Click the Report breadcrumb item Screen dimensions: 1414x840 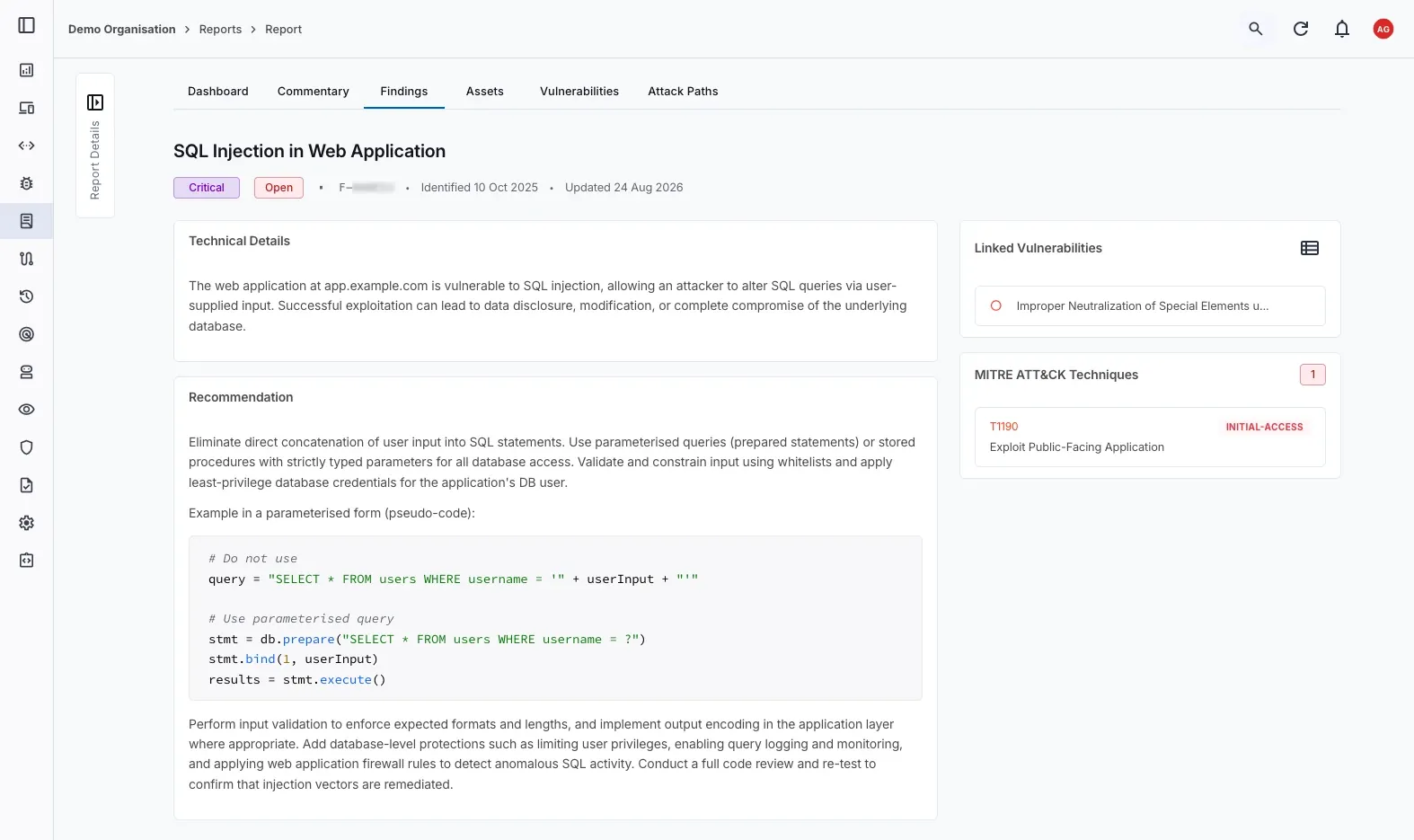[x=284, y=29]
